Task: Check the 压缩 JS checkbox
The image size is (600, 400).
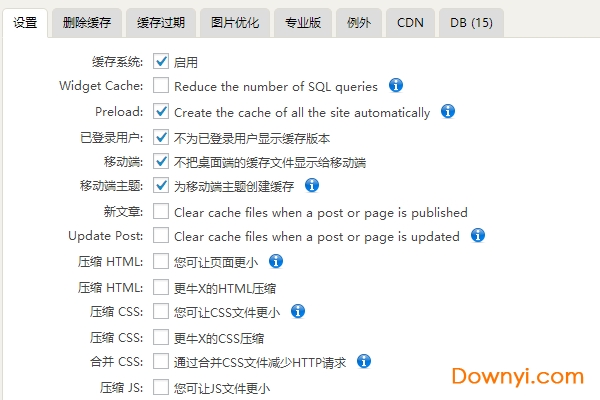Action: click(x=161, y=387)
